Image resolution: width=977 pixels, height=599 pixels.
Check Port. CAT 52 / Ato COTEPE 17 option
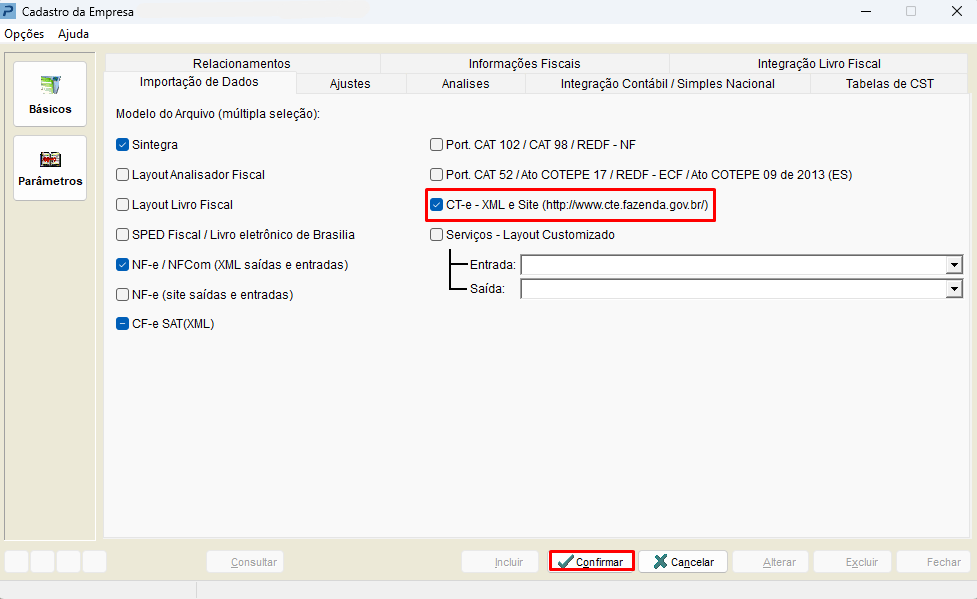coord(437,175)
